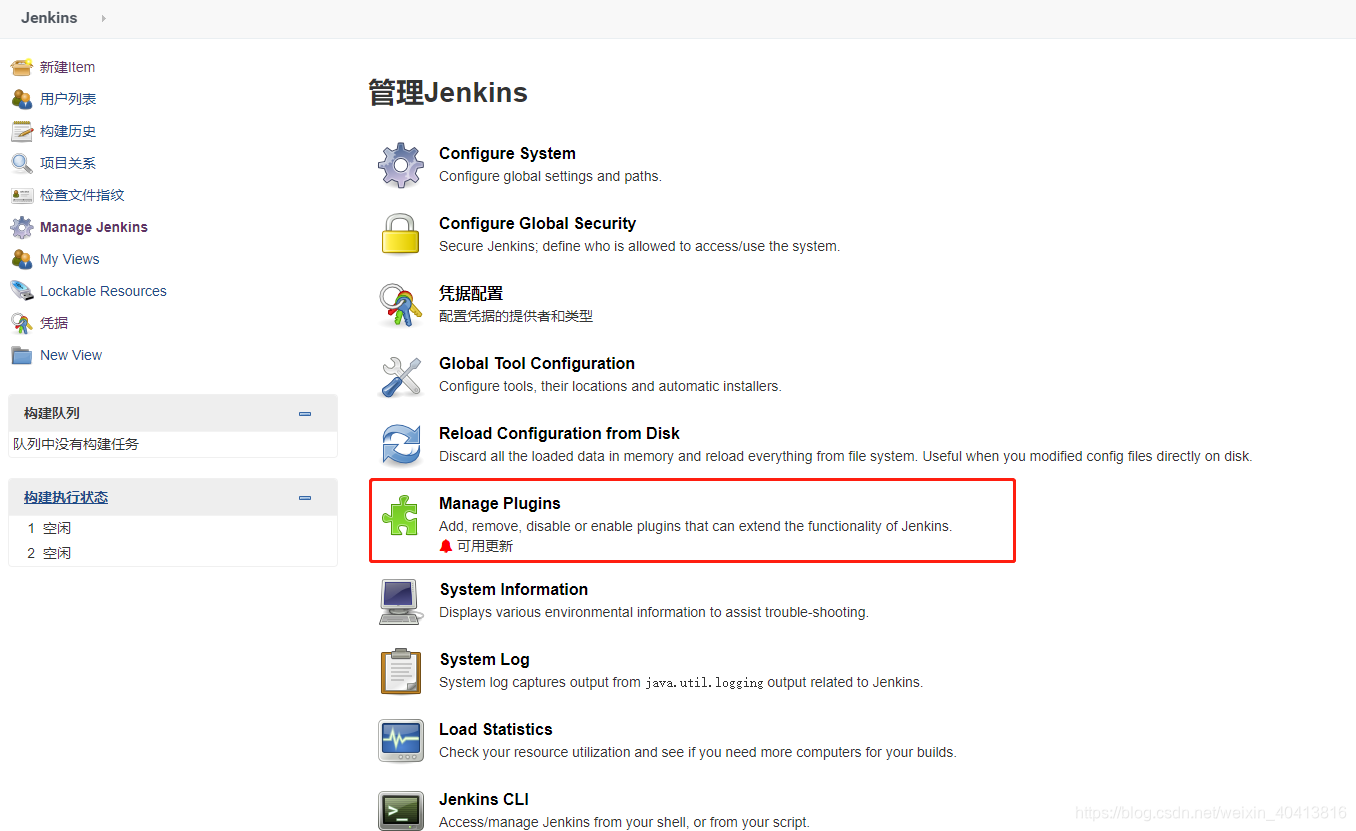Open Load Statistics
The height and width of the screenshot is (831, 1356).
pos(496,729)
